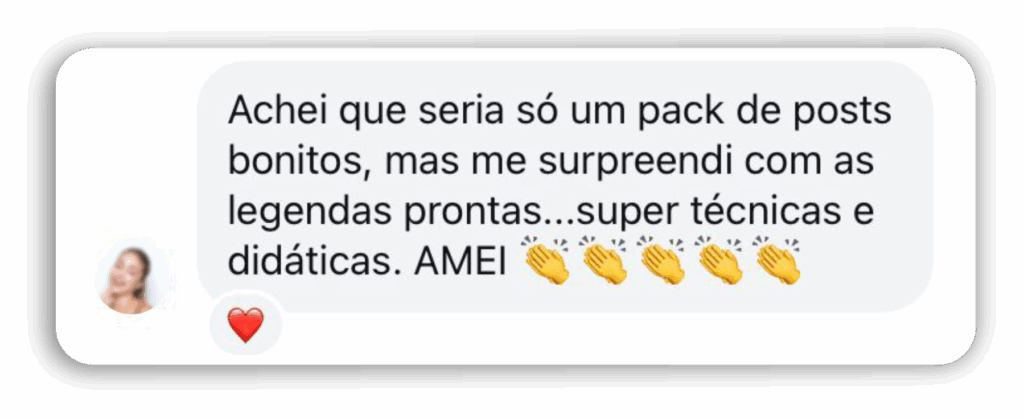Click the word "seria" in first line

coord(461,111)
